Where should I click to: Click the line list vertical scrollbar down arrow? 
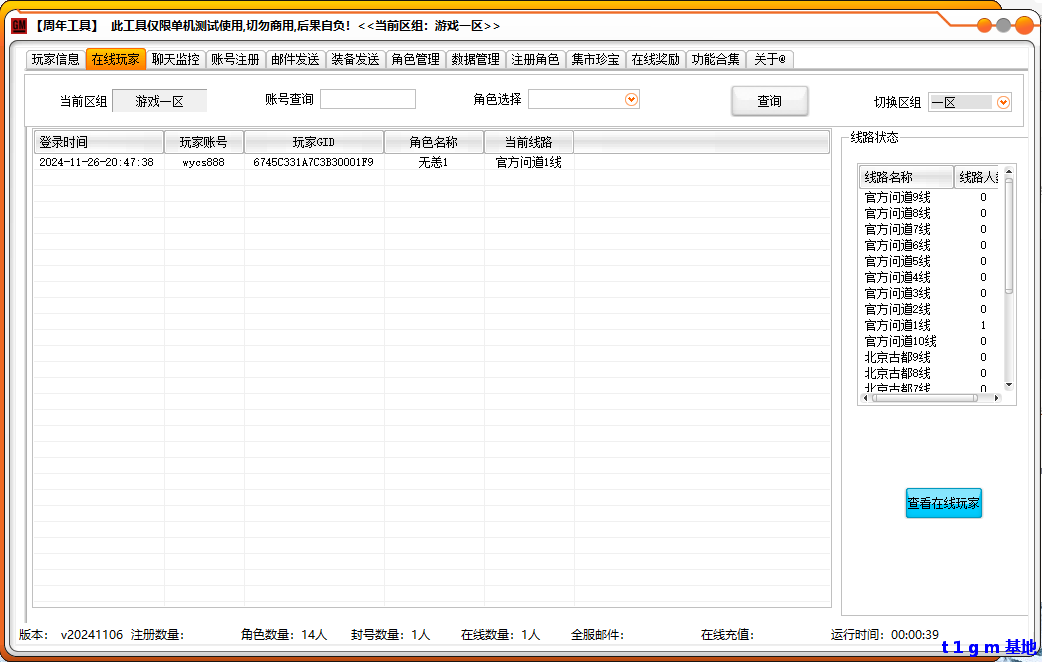1008,385
